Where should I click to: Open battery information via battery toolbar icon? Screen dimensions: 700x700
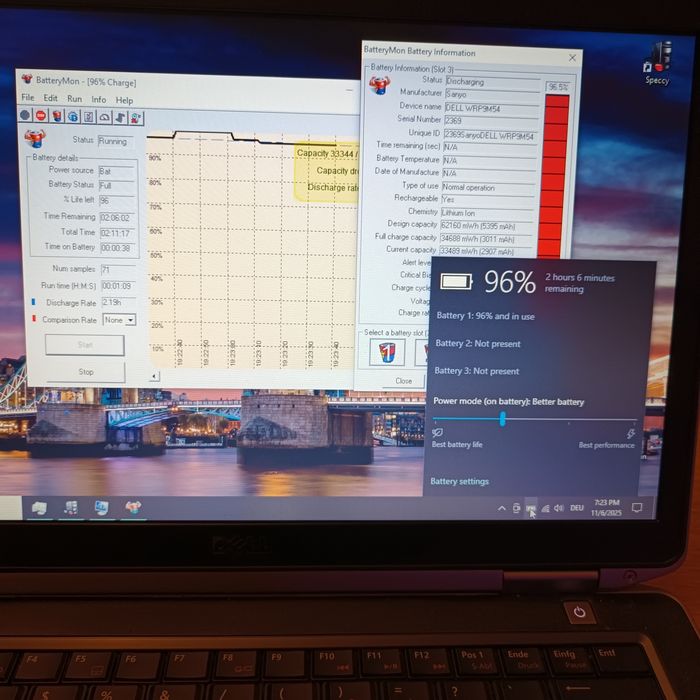pyautogui.click(x=57, y=117)
